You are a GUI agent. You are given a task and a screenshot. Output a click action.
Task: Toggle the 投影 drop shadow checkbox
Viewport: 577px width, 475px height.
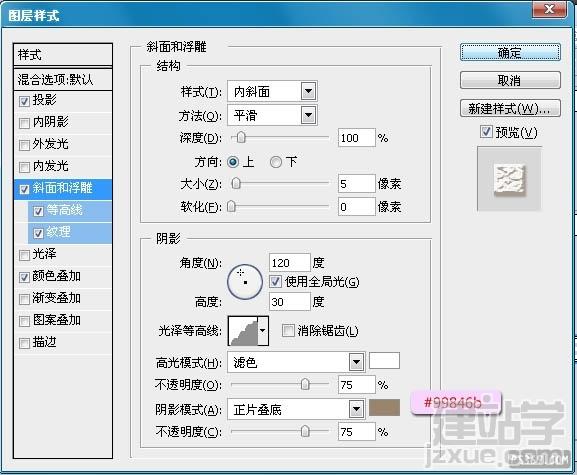tap(24, 101)
